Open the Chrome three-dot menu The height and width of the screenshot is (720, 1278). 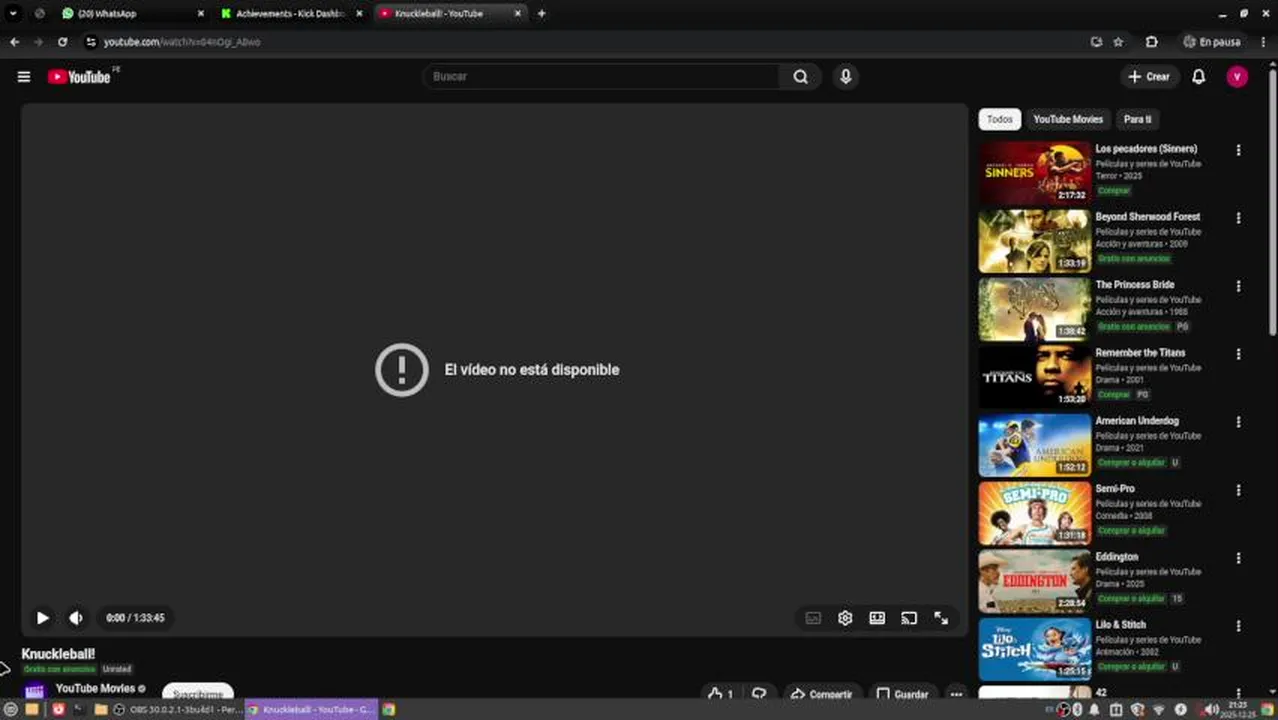pos(1262,42)
